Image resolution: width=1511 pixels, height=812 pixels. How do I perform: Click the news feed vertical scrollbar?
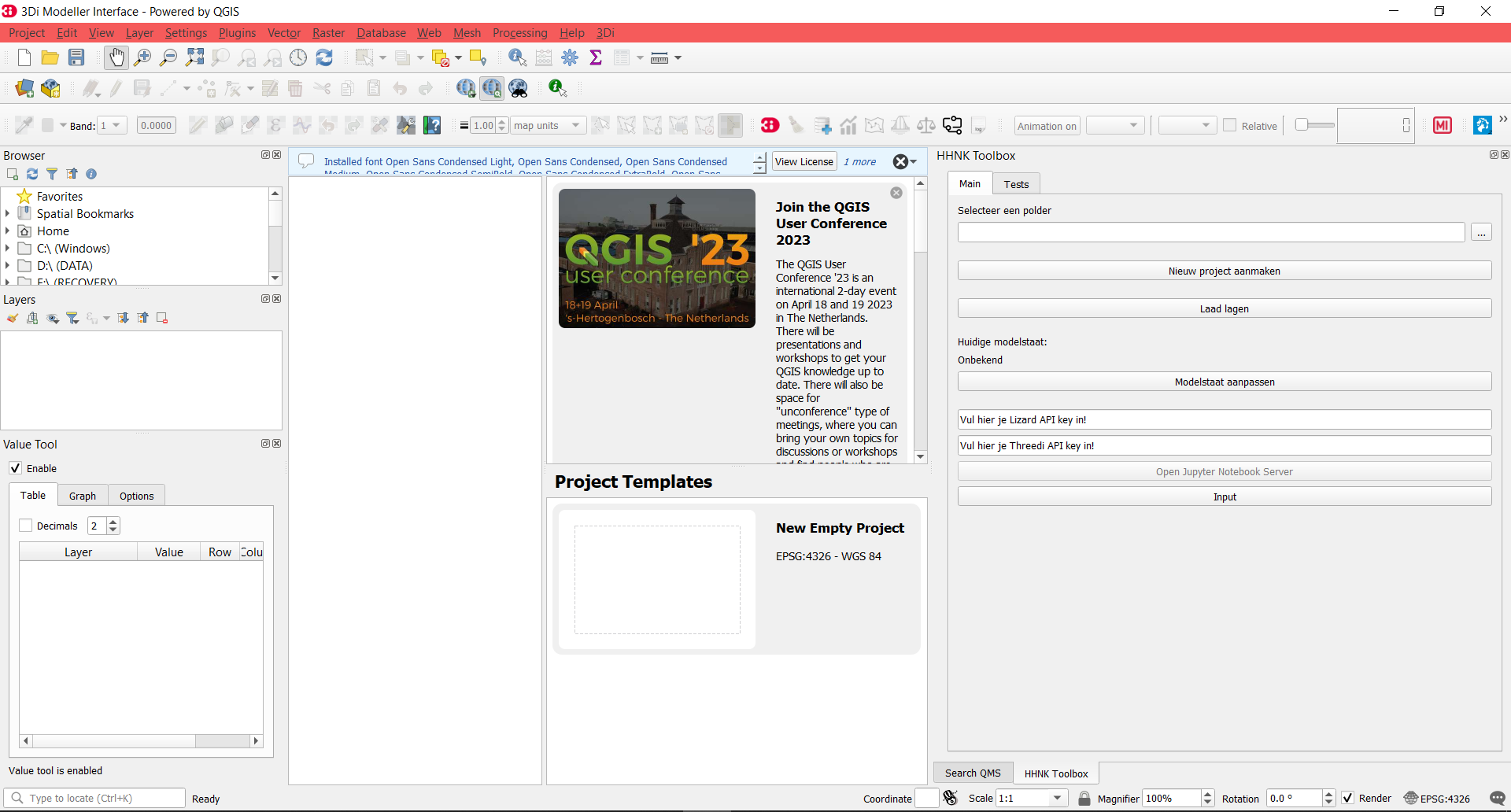tap(920, 319)
